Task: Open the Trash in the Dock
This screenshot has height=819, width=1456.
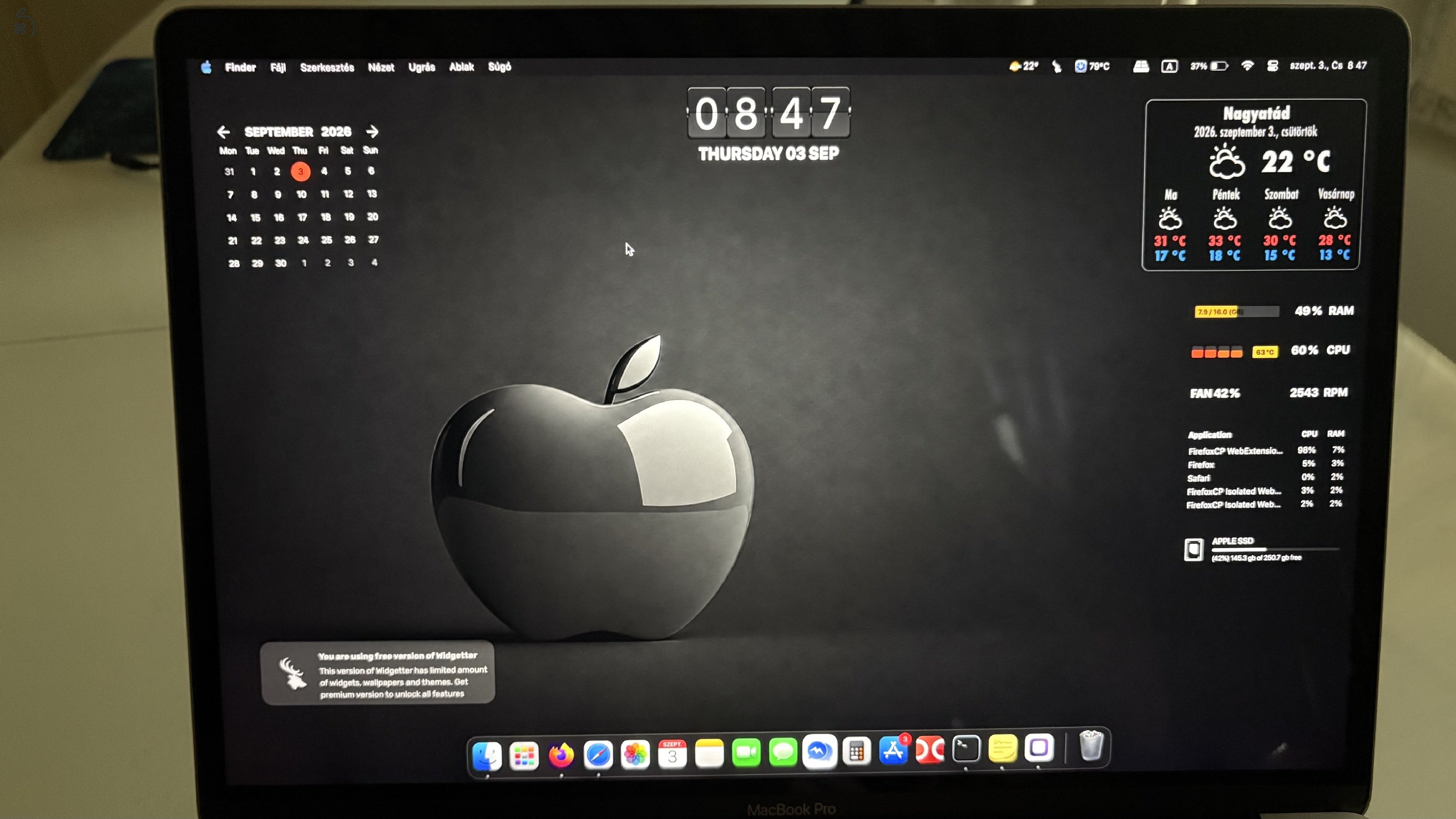Action: click(x=1091, y=746)
